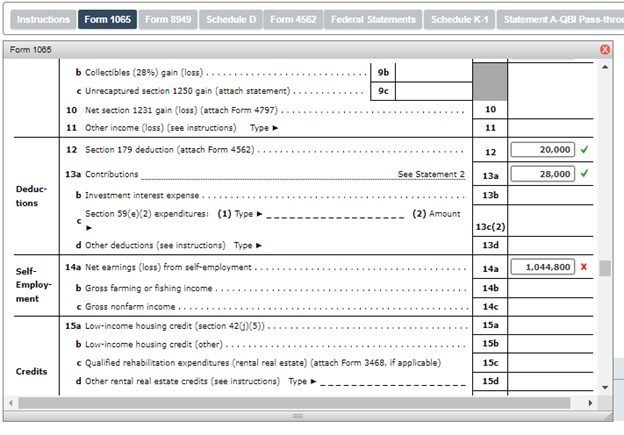The image size is (624, 435).
Task: Click the 'Credits' section label
Action: coord(31,371)
